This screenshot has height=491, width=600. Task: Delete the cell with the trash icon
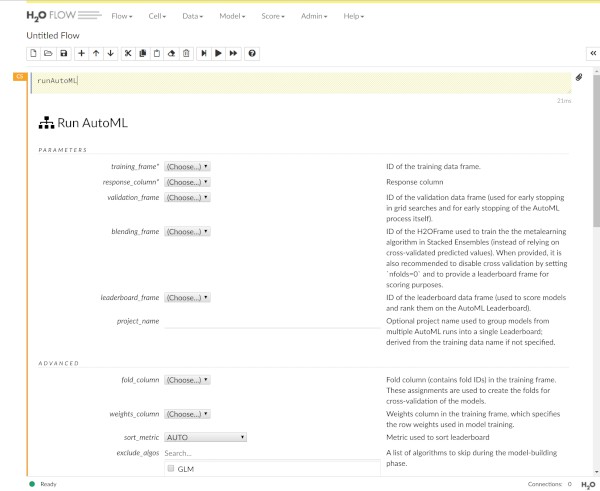186,53
